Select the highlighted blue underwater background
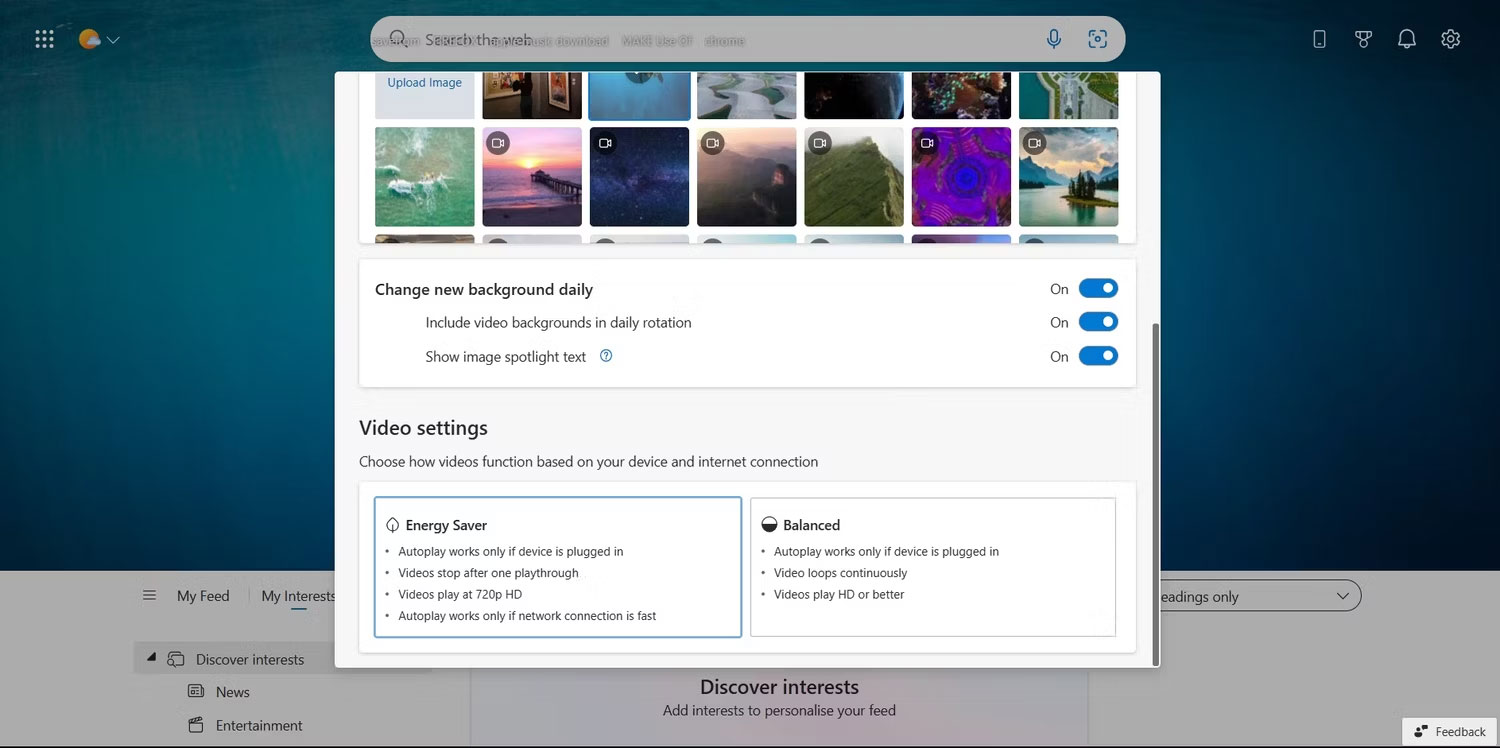Viewport: 1500px width, 748px height. coord(639,96)
